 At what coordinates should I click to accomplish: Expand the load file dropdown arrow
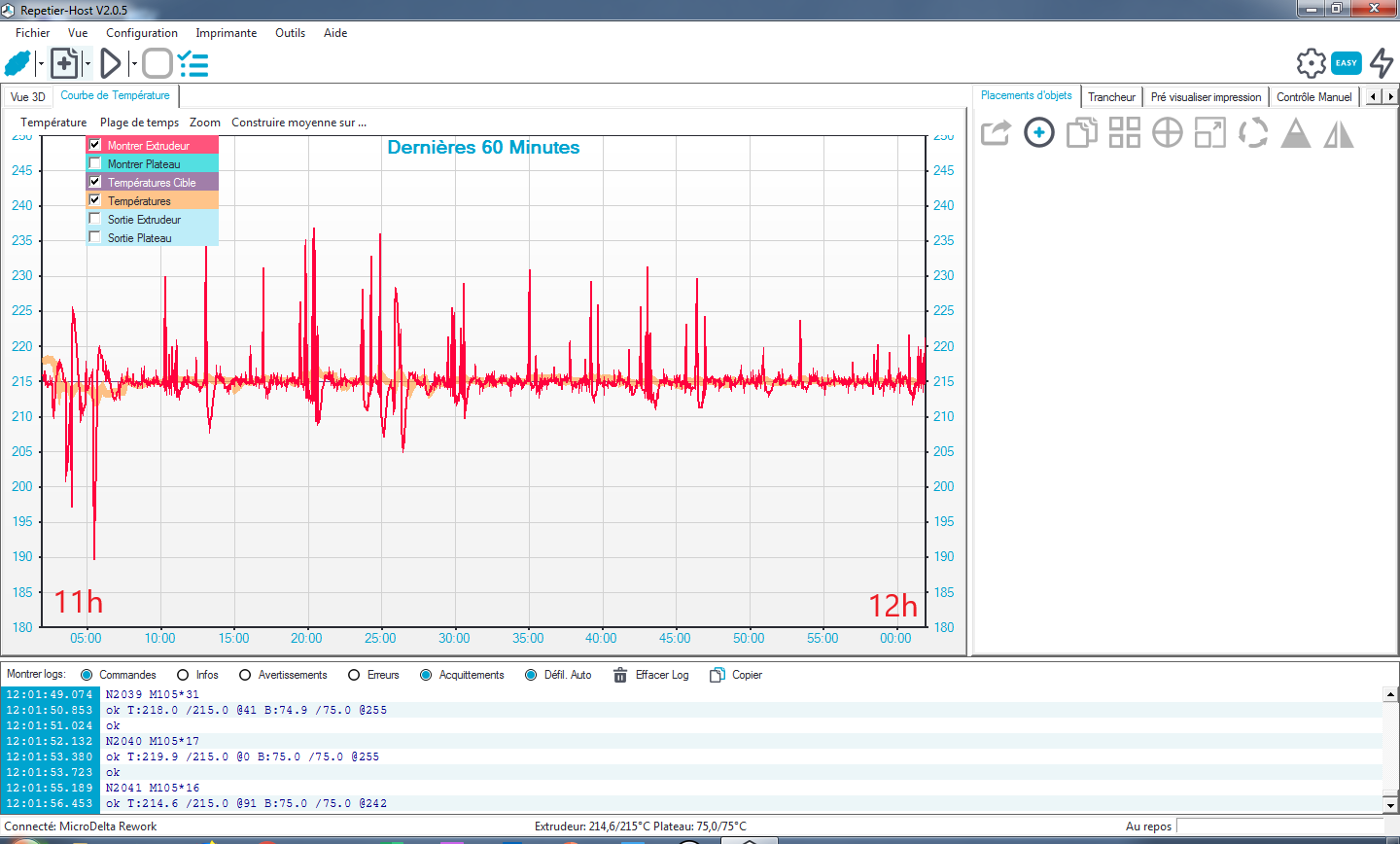click(87, 64)
